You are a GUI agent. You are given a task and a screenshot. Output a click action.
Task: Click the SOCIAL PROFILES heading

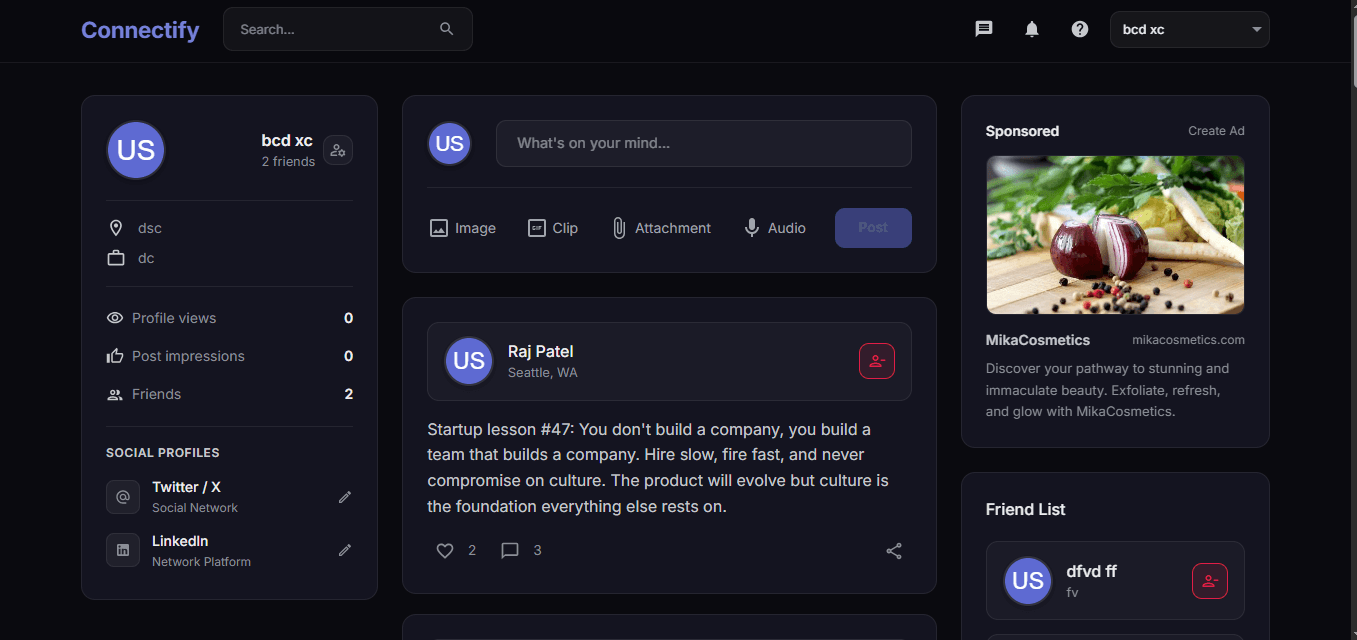coord(163,453)
